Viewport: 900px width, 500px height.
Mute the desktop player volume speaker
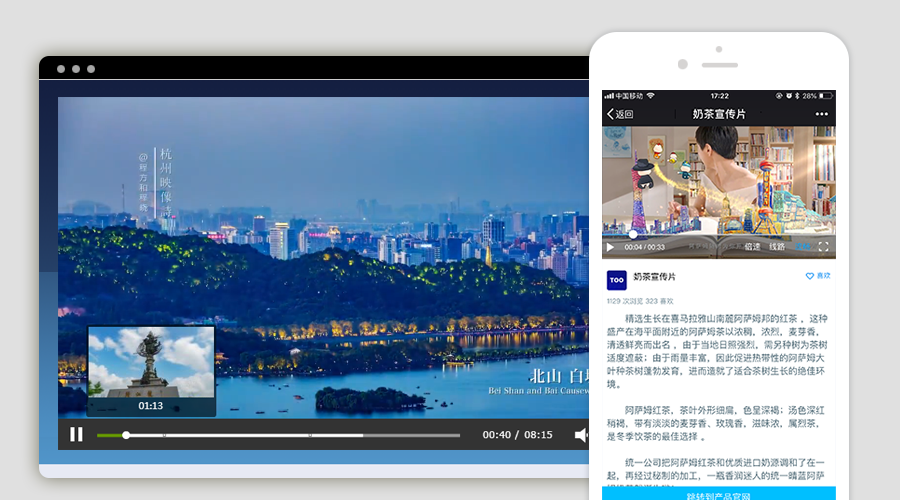[x=580, y=435]
